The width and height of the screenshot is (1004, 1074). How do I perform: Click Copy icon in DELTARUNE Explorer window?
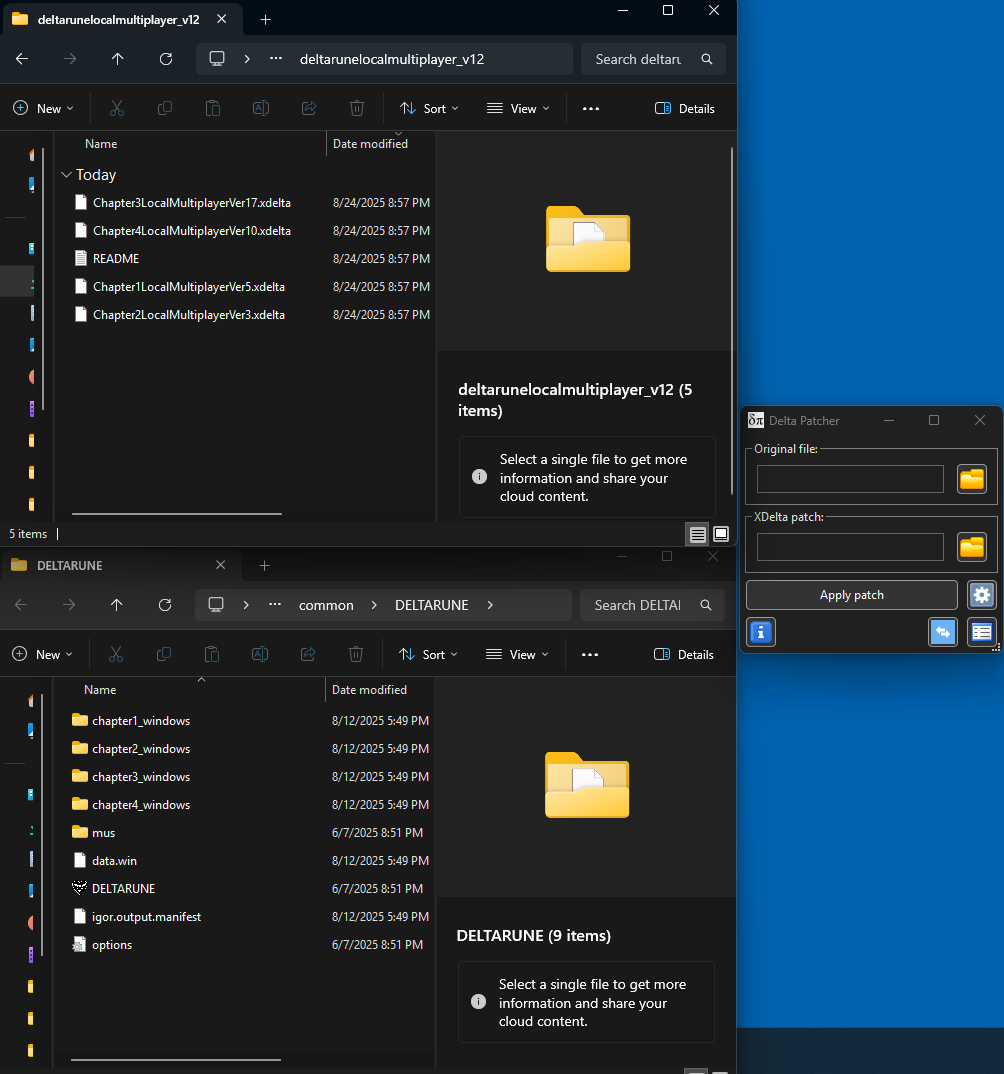coord(164,654)
